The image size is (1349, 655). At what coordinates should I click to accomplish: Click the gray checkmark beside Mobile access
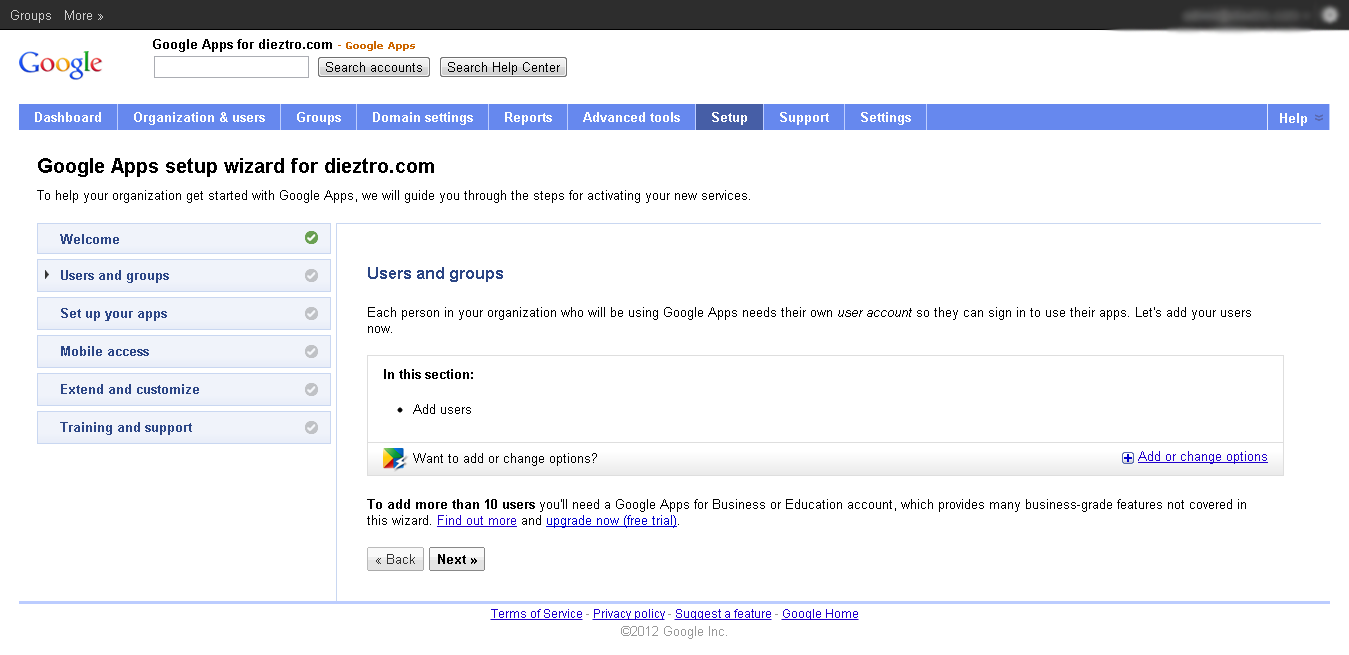[311, 352]
